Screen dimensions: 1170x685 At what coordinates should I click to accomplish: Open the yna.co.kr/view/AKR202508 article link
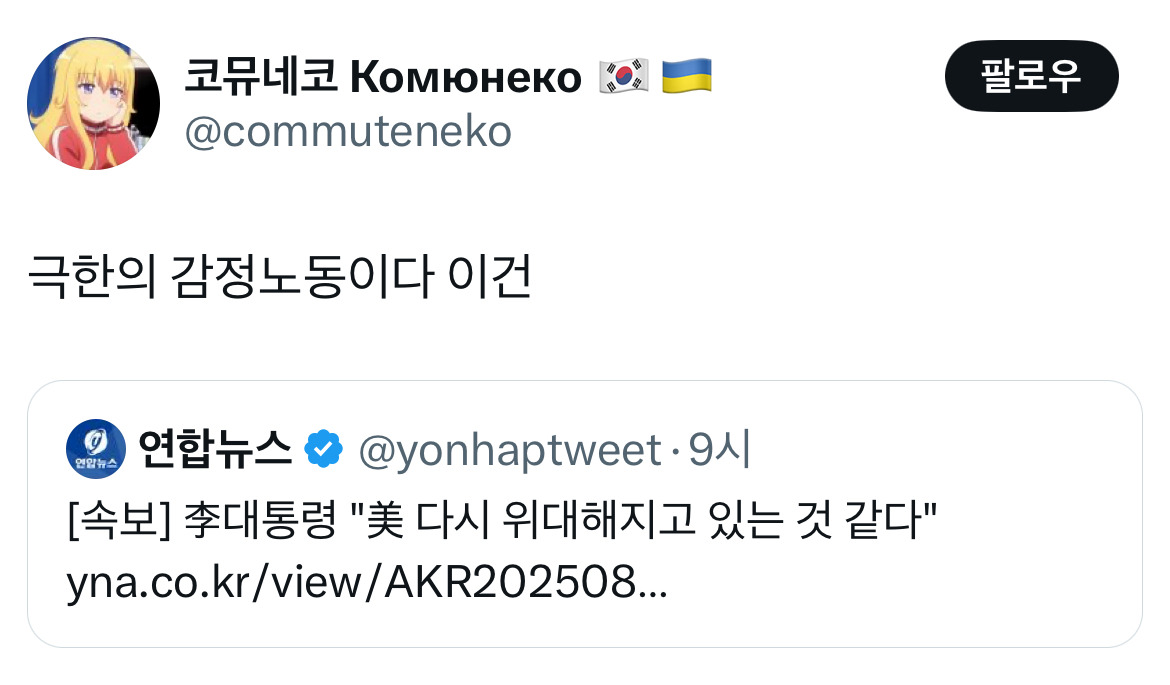367,582
